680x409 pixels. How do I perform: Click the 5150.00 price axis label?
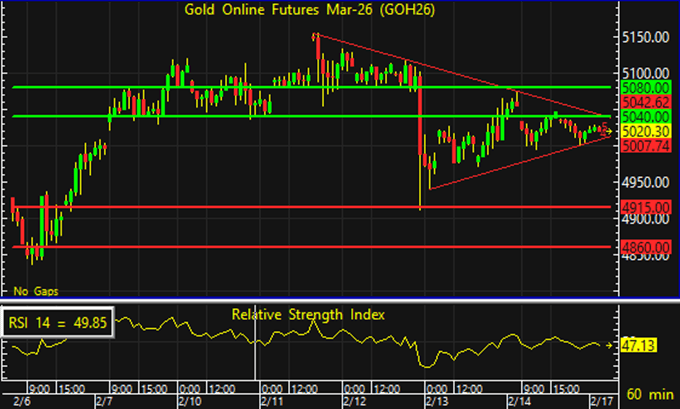[646, 37]
